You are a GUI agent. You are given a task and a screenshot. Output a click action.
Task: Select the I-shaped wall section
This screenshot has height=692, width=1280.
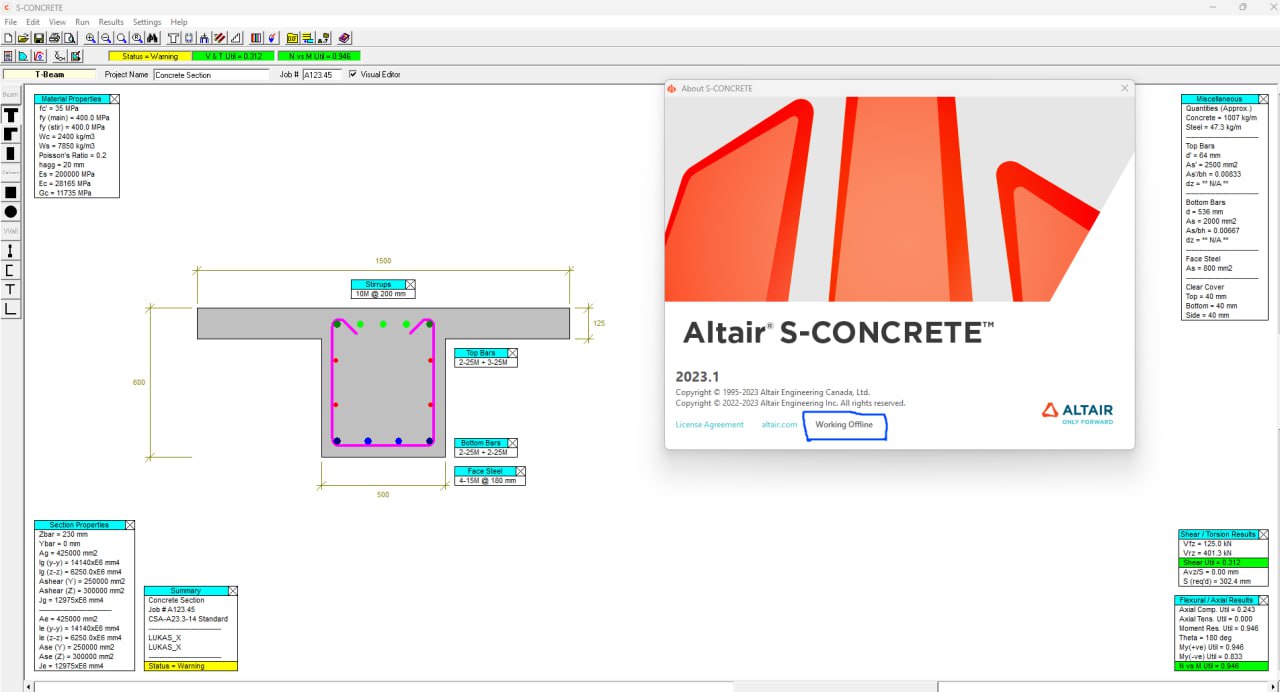[x=11, y=251]
